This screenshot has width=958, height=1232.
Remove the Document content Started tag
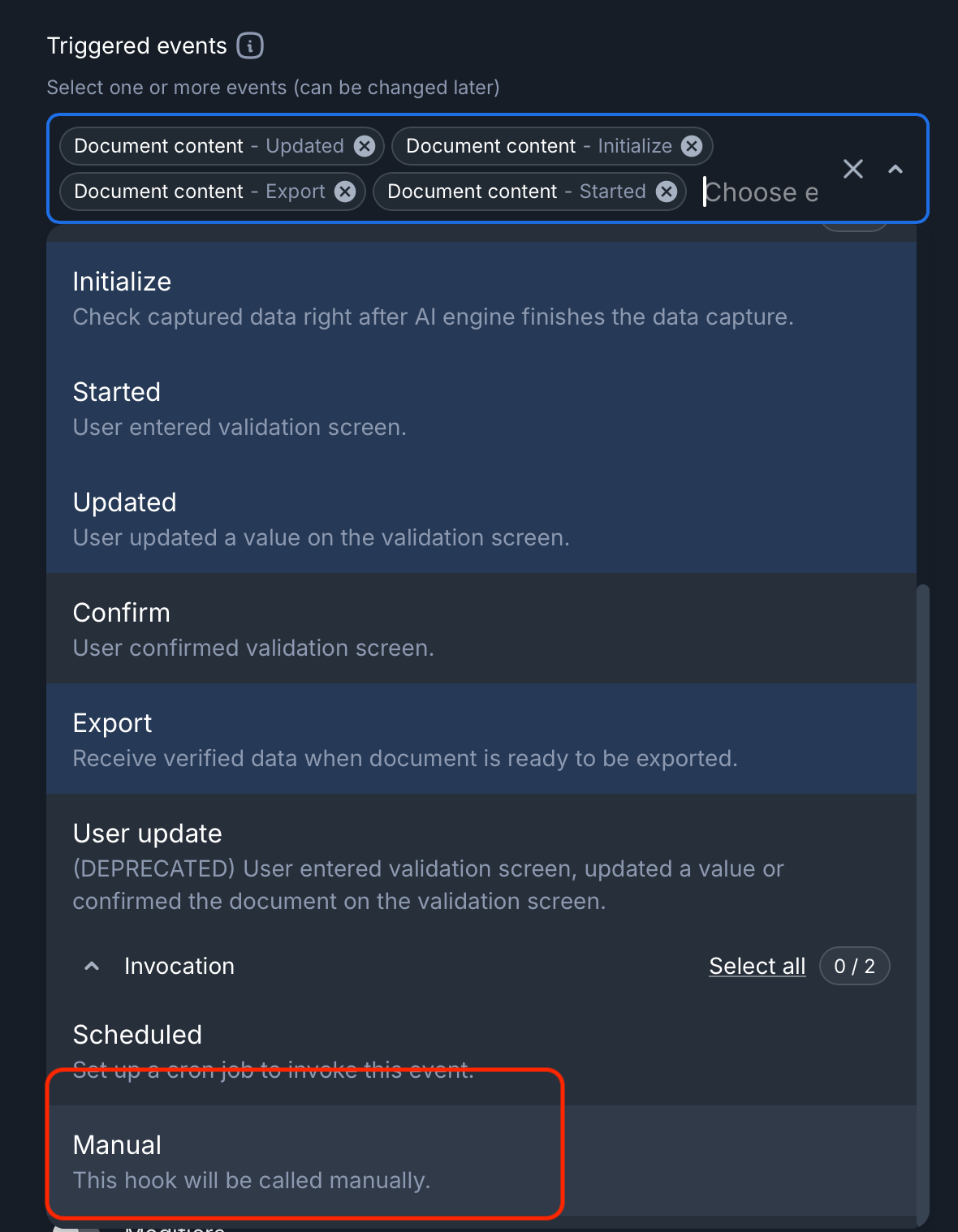(667, 192)
